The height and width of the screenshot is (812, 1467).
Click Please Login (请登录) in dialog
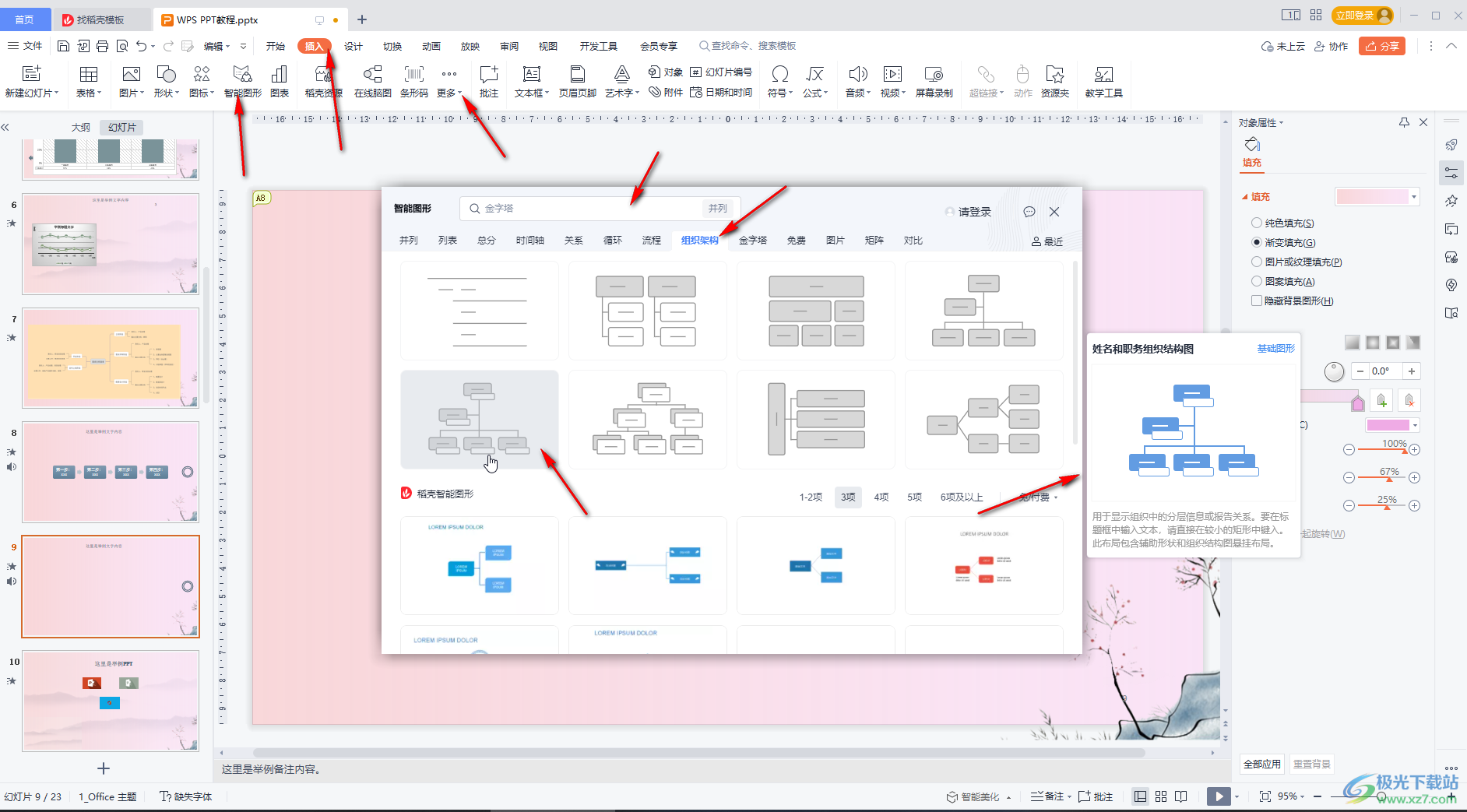point(968,212)
